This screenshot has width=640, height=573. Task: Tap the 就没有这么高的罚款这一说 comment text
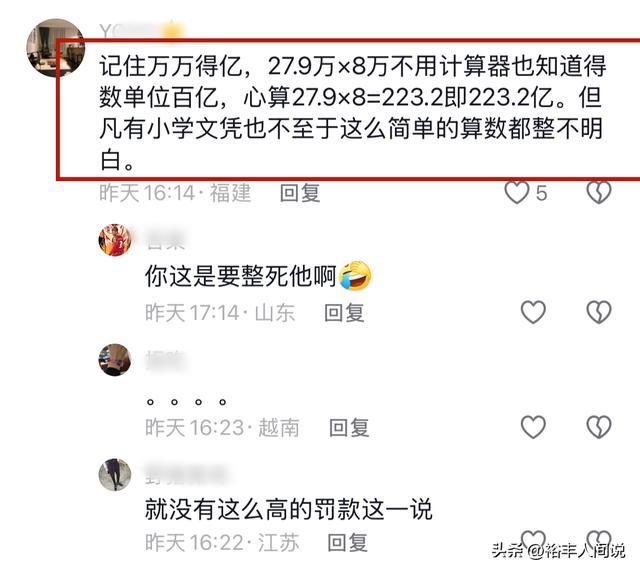pyautogui.click(x=289, y=509)
